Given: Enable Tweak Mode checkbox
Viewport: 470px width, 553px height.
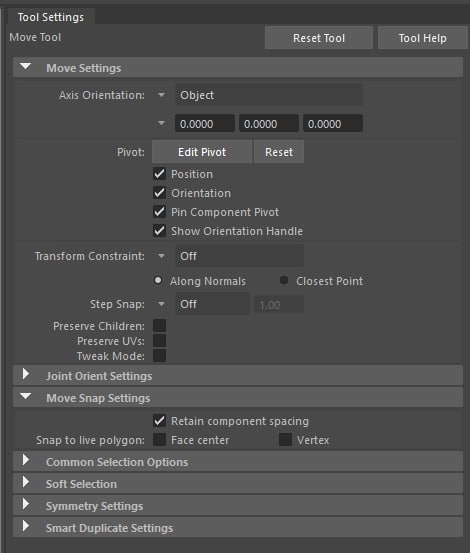Looking at the screenshot, I should [159, 356].
